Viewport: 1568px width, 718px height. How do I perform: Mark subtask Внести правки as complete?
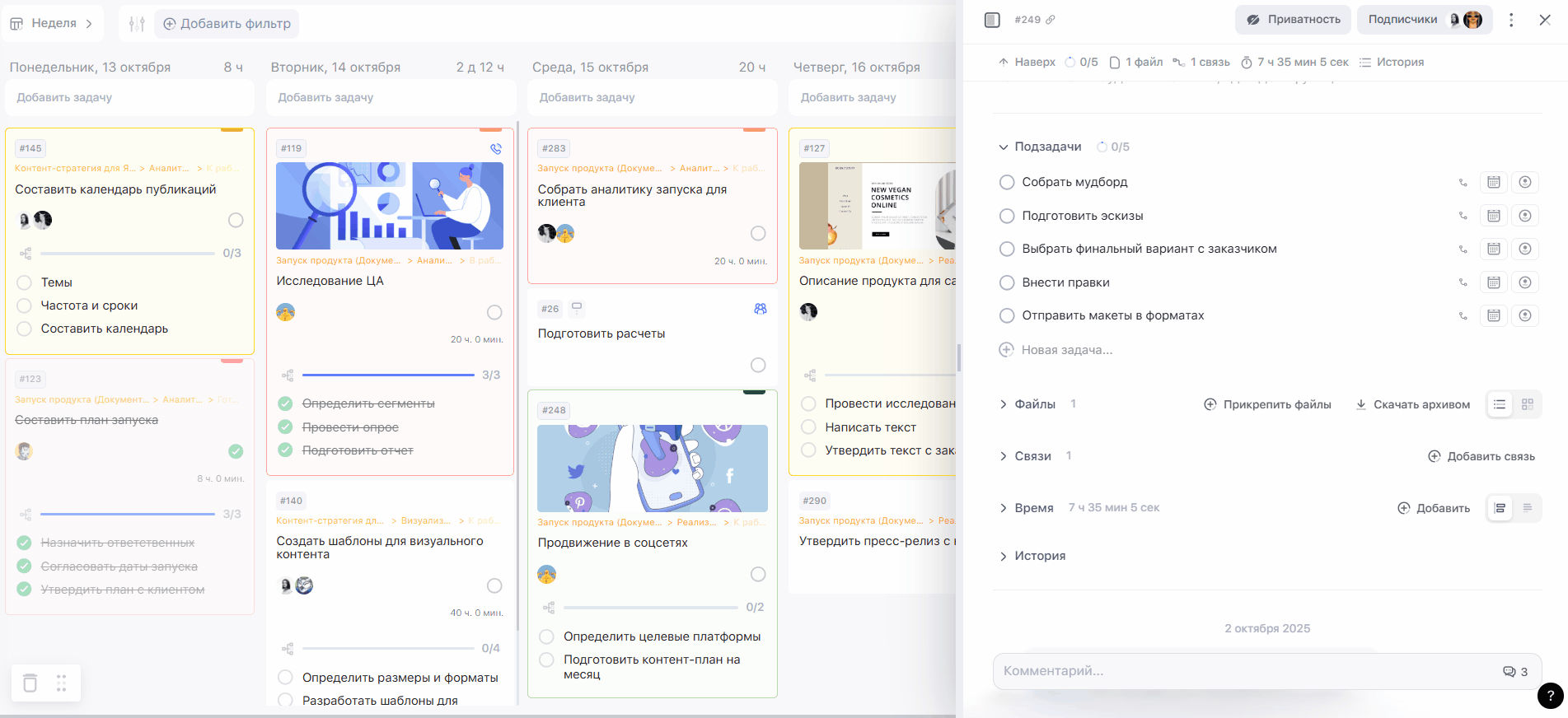pos(1006,282)
